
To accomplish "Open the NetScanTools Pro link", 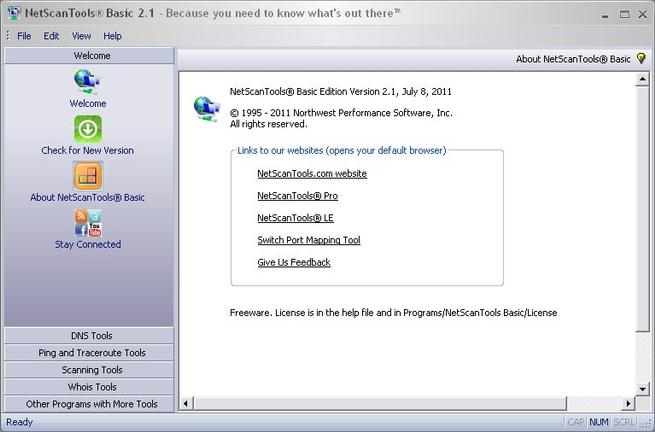I will point(297,196).
